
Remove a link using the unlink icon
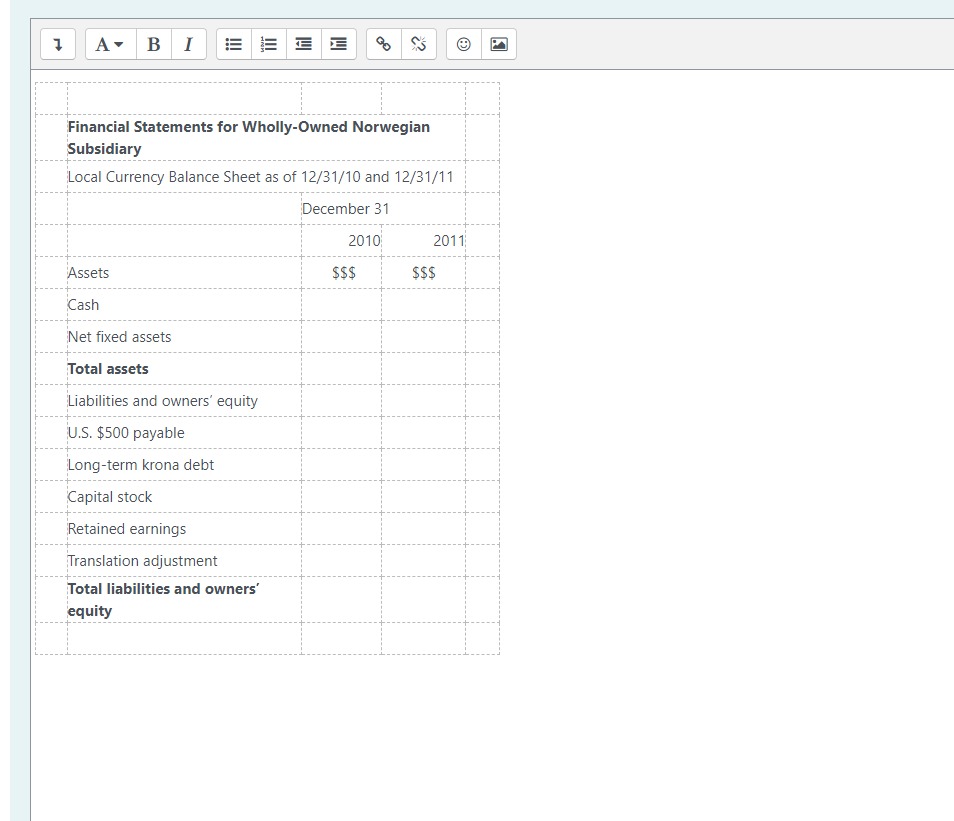[418, 44]
